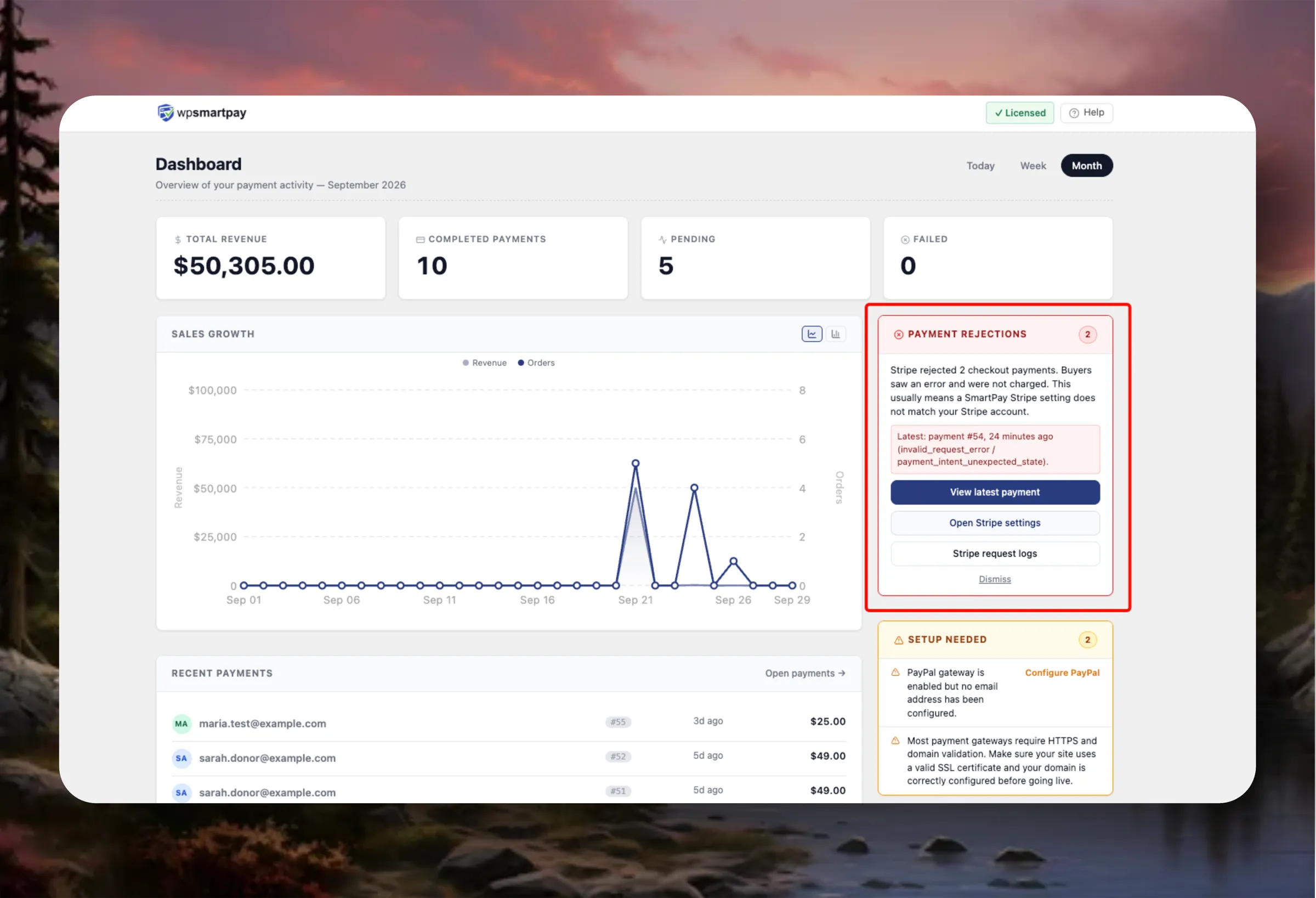Click the warning icon beside PayPal gateway notice
This screenshot has width=1316, height=898.
tap(895, 673)
